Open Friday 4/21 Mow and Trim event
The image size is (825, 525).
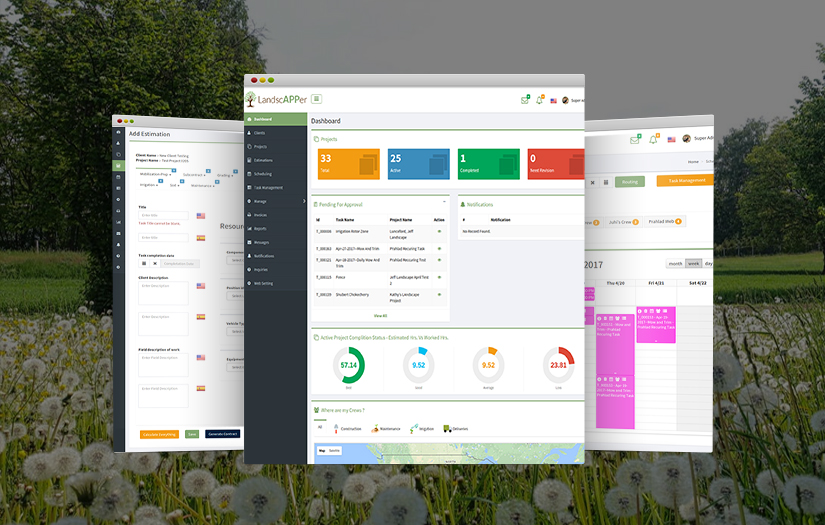coord(656,325)
